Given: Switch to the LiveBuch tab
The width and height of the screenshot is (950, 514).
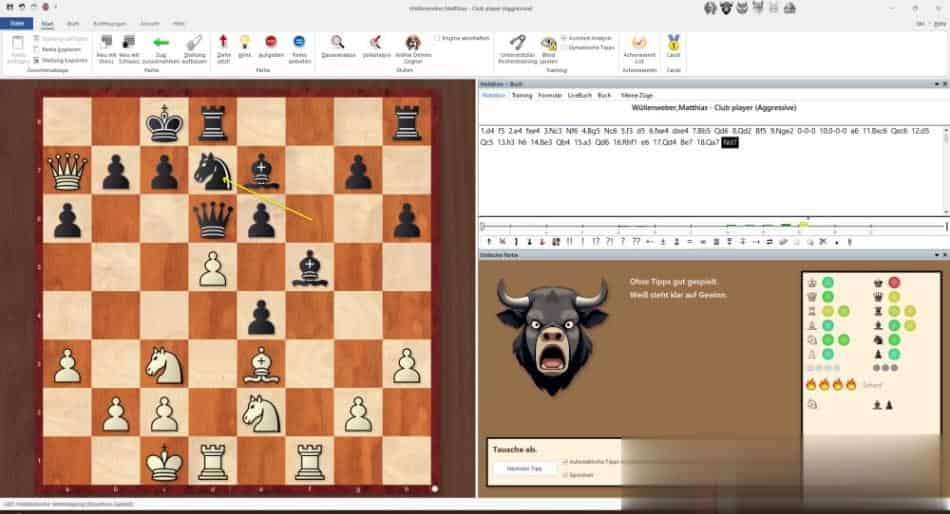Looking at the screenshot, I should [579, 96].
